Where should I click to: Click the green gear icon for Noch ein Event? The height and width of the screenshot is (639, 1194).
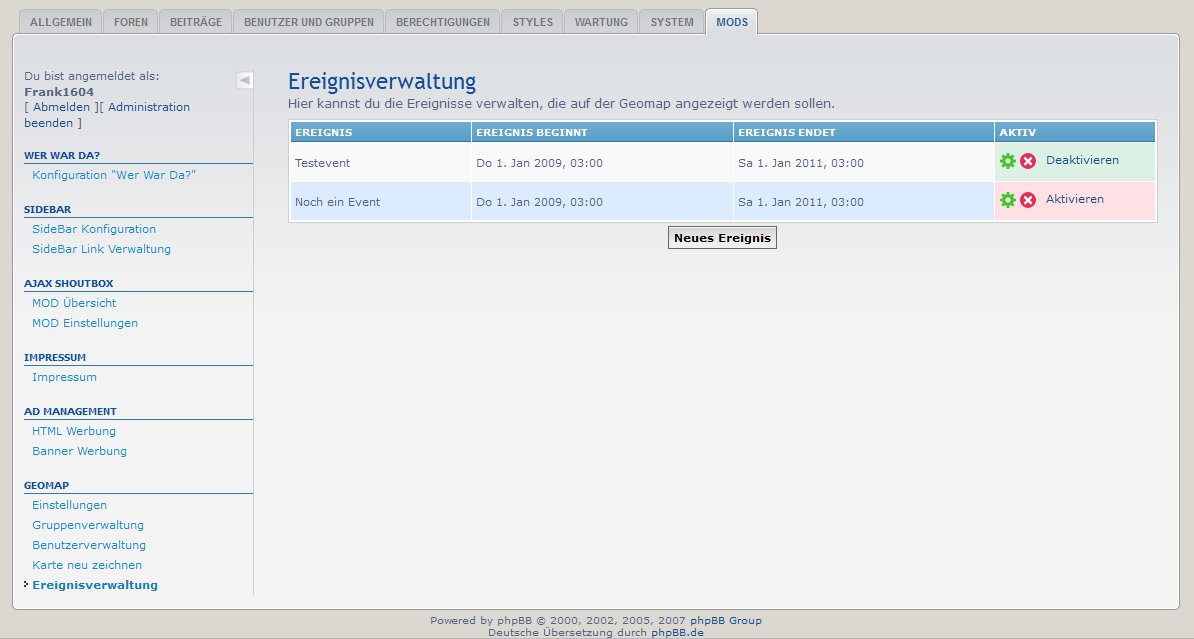click(x=1007, y=200)
